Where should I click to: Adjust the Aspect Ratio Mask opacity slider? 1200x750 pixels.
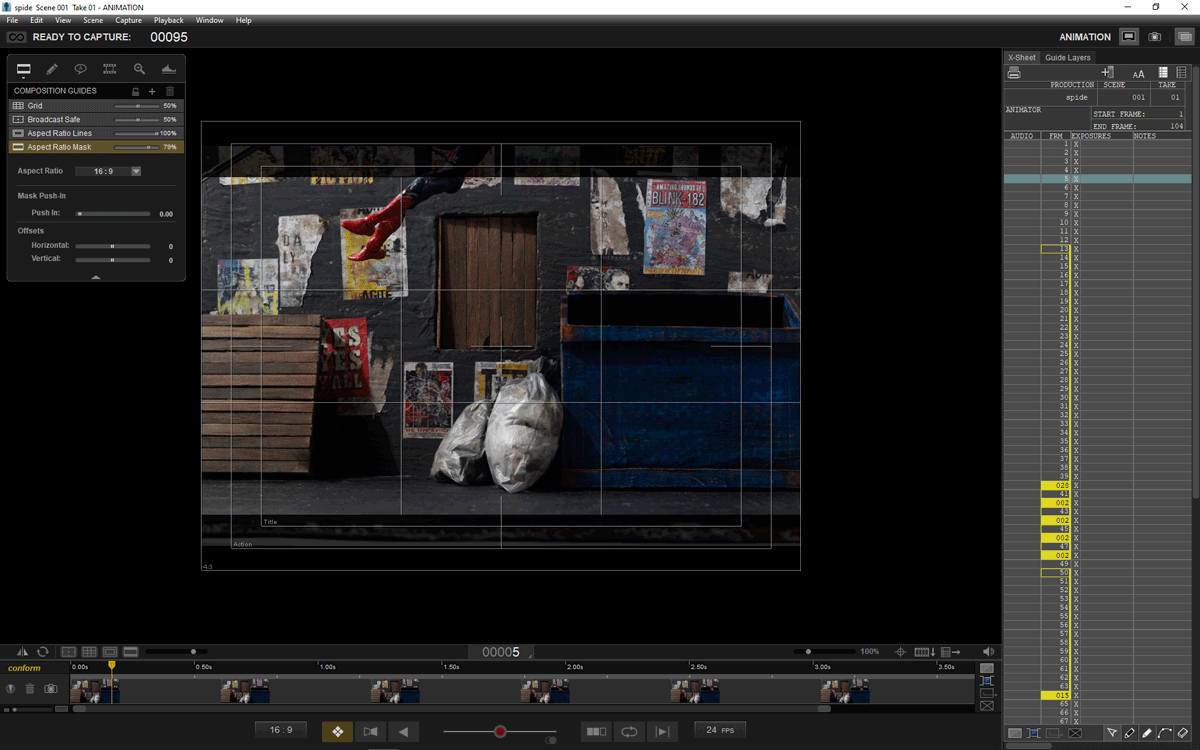click(136, 147)
